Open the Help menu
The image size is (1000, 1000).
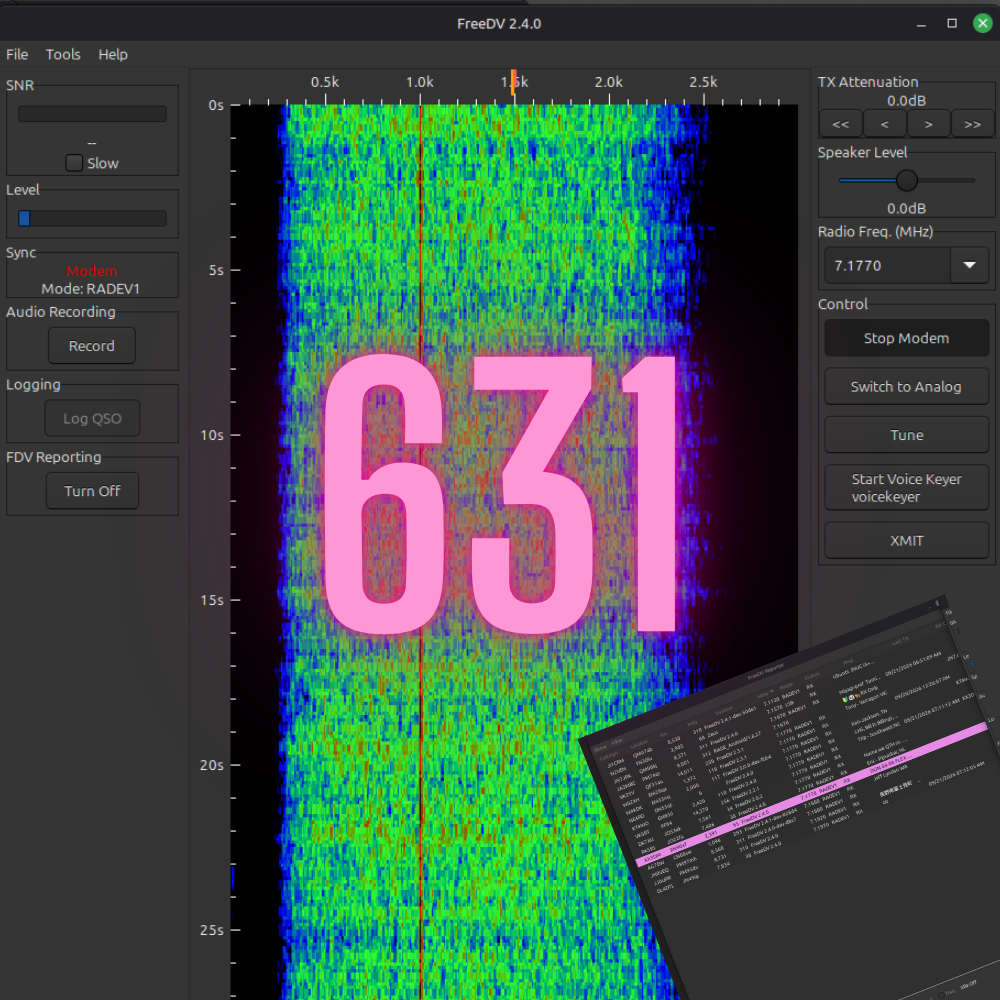pos(113,54)
